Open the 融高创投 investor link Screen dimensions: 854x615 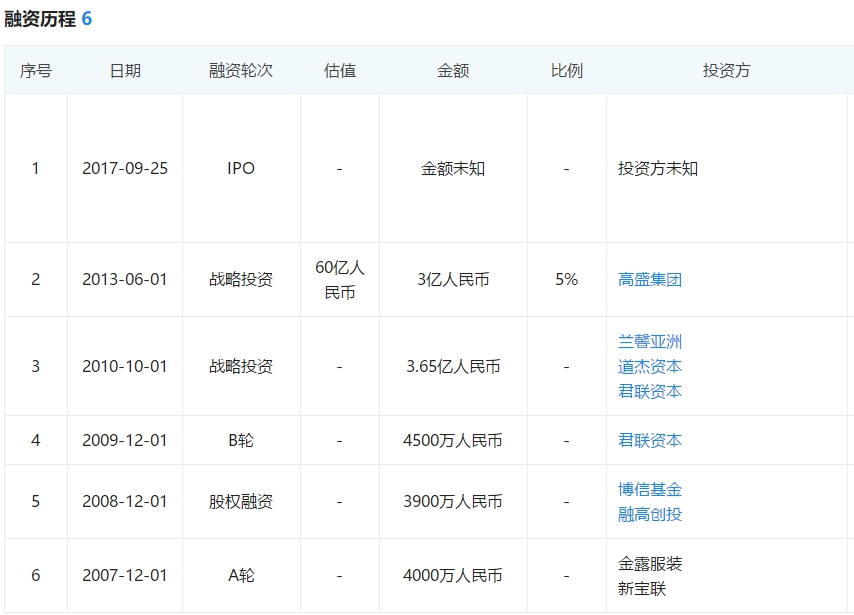[650, 514]
